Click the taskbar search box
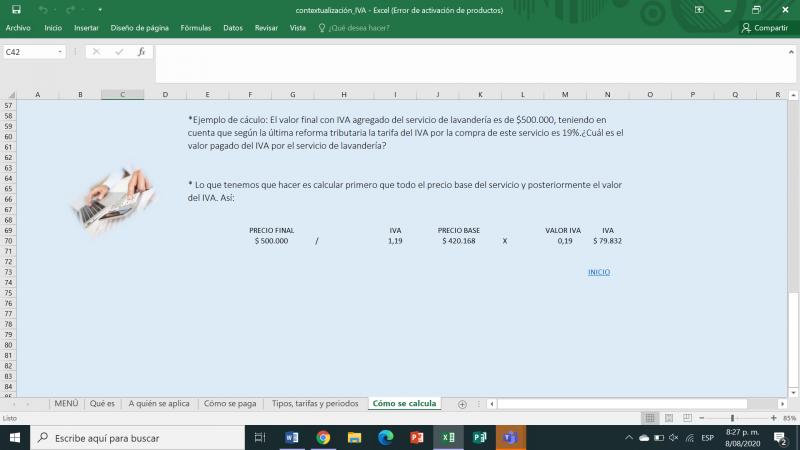The image size is (800, 450). coord(138,438)
